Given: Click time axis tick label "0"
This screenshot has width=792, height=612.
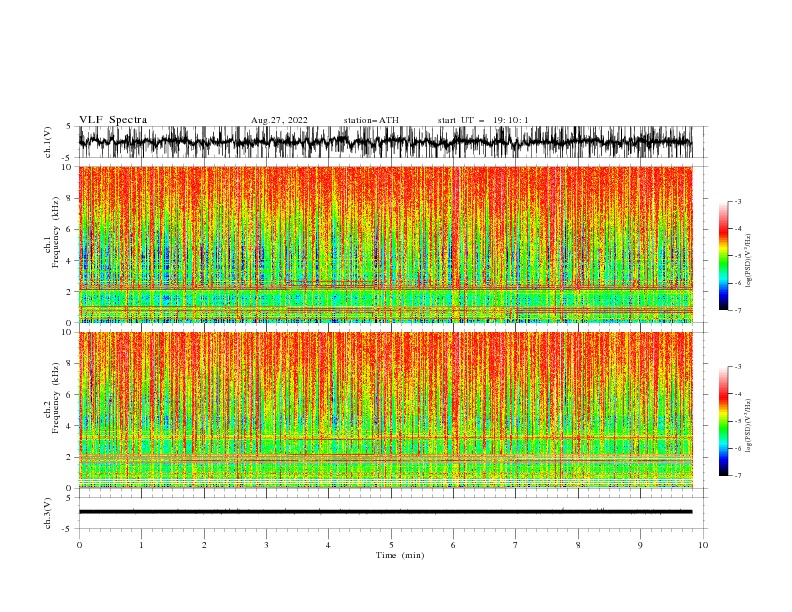Looking at the screenshot, I should (x=79, y=545).
